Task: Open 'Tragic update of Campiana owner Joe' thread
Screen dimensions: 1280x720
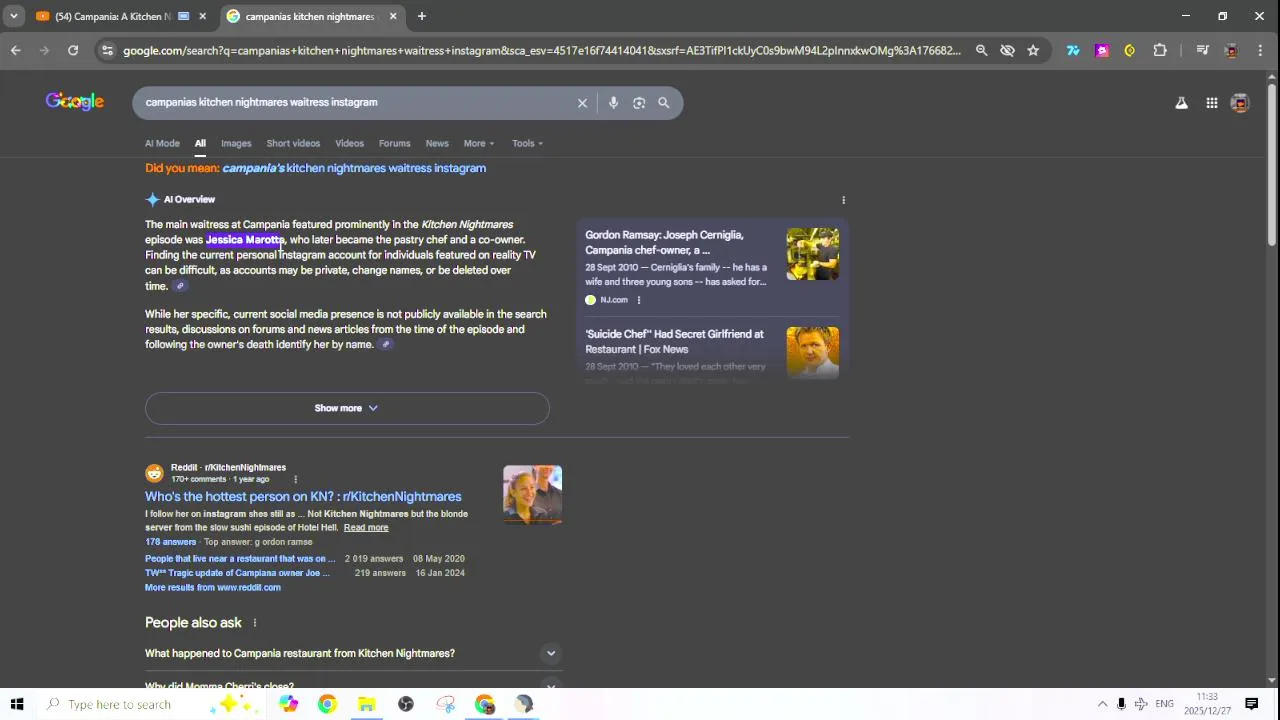Action: pyautogui.click(x=238, y=574)
